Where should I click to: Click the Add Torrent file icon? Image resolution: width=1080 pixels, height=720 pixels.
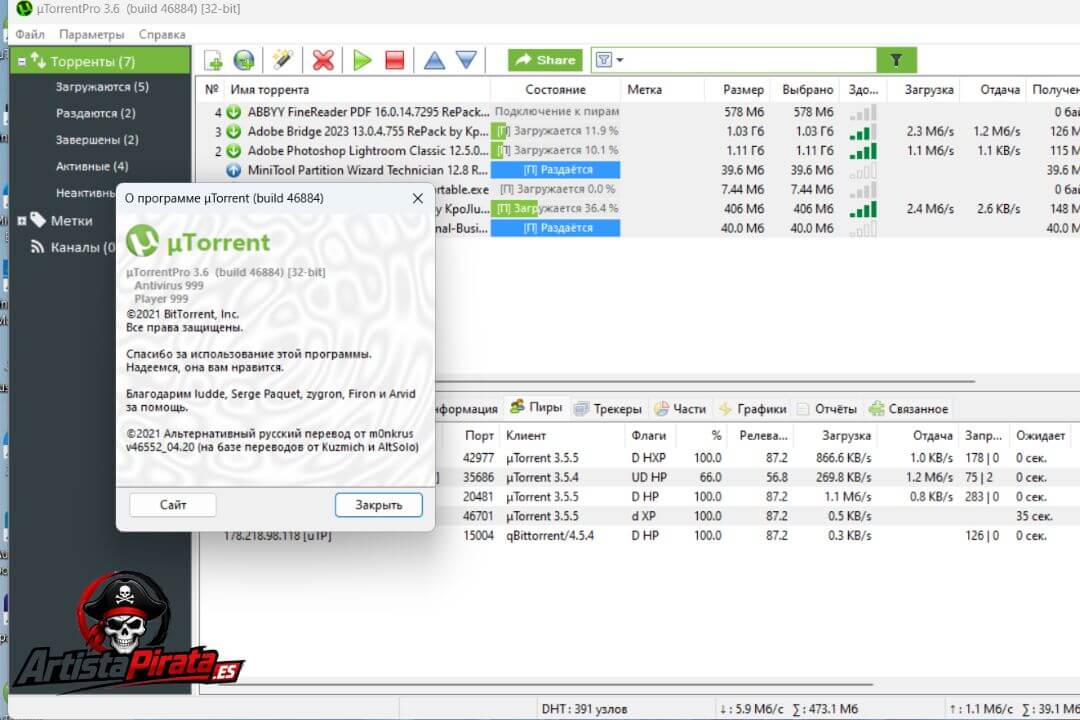click(213, 61)
